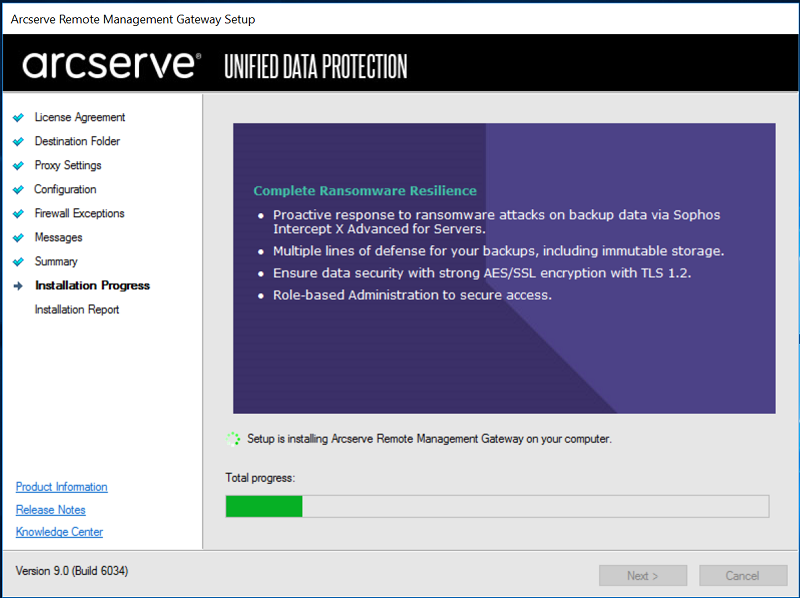Click the checkmark beside Proxy Settings

click(18, 165)
